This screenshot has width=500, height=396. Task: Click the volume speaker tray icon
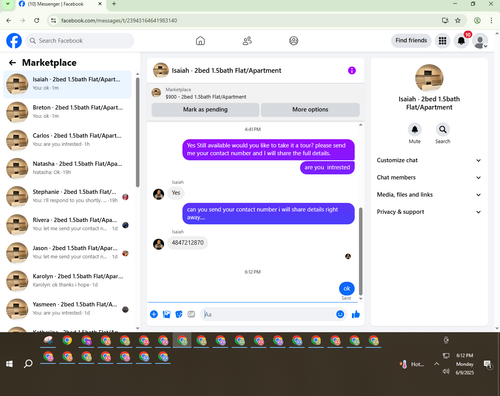click(x=446, y=371)
